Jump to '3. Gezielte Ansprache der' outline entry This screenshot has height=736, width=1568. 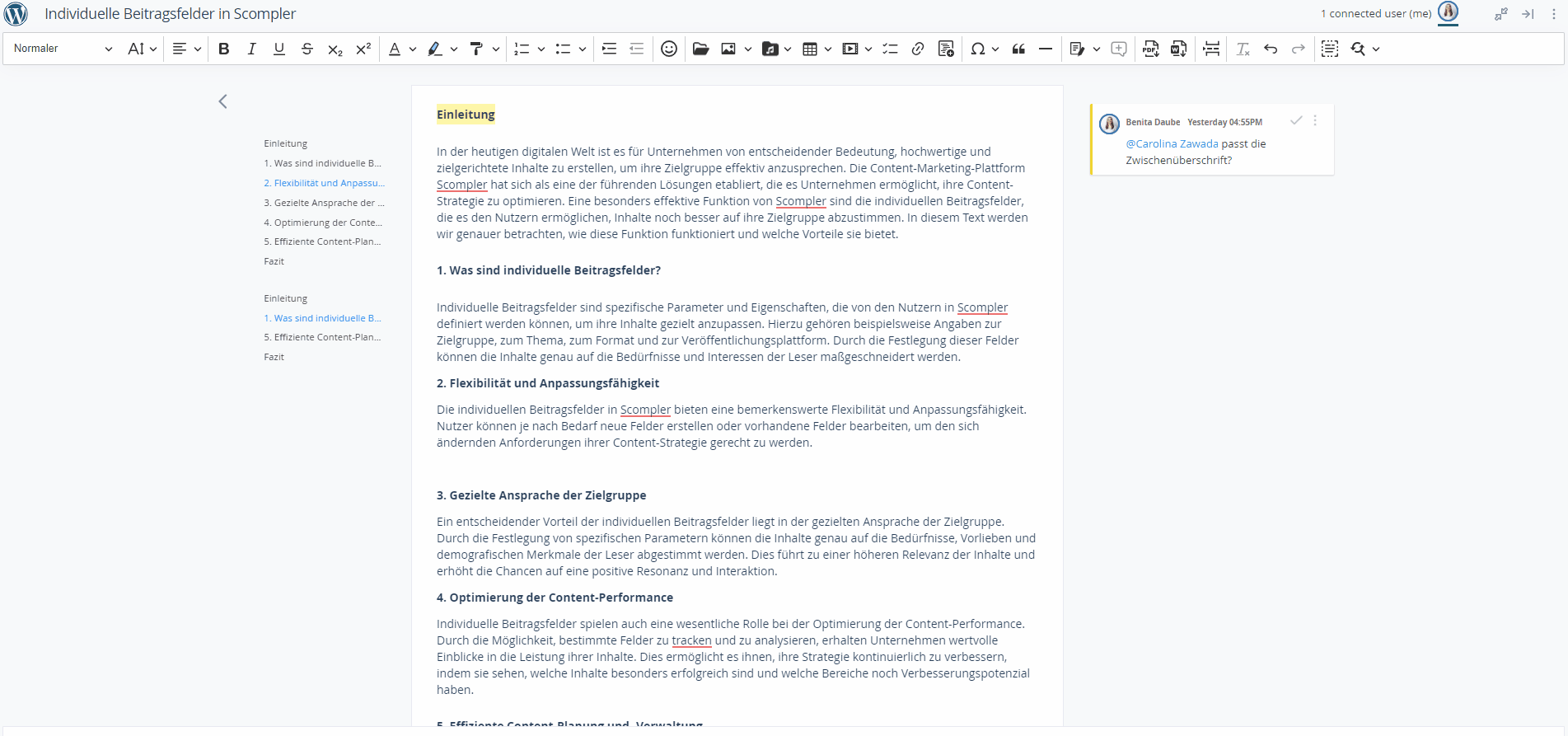[x=324, y=203]
